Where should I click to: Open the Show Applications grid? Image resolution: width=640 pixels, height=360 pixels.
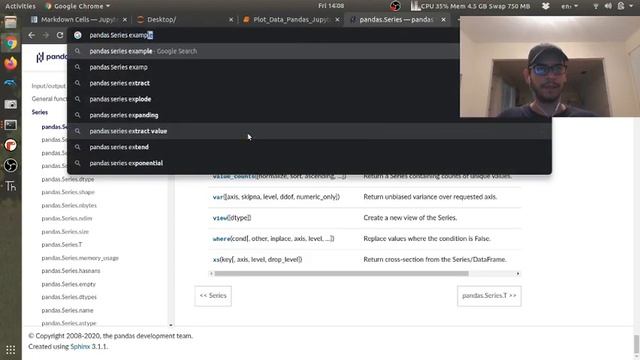(x=11, y=350)
